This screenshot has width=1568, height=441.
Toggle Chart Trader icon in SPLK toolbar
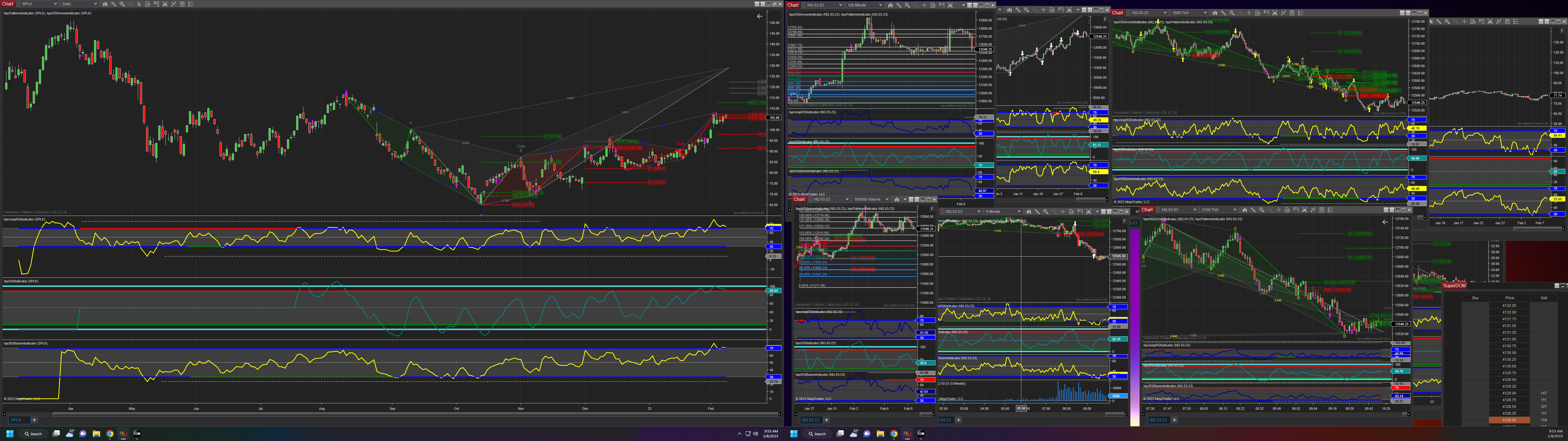click(156, 4)
